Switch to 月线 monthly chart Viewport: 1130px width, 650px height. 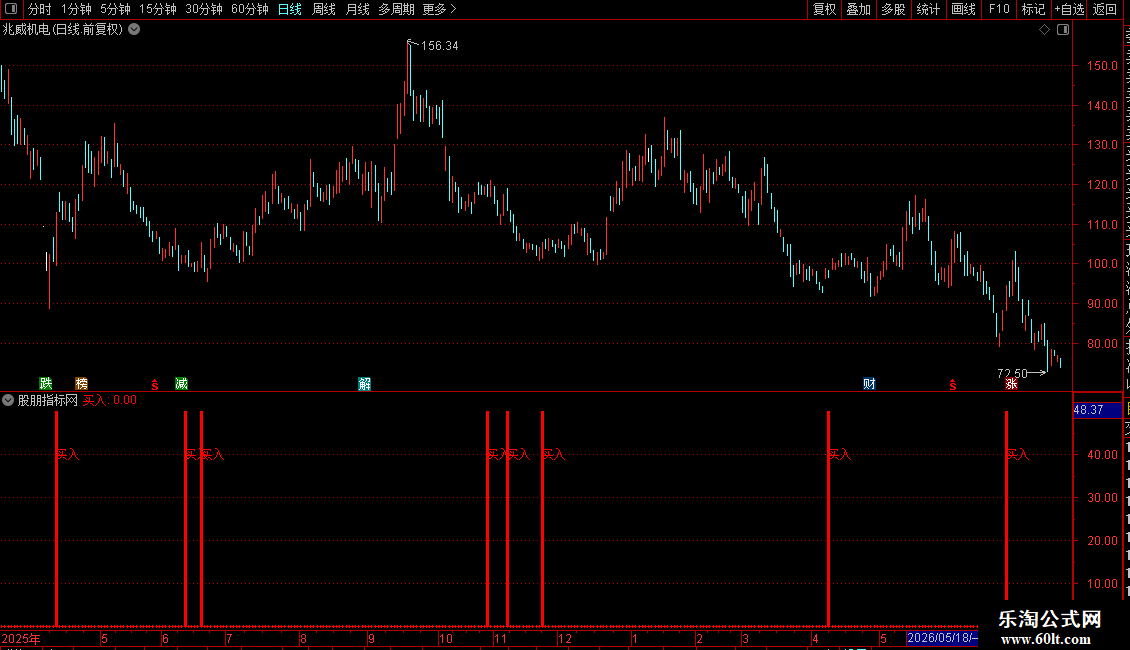point(357,9)
